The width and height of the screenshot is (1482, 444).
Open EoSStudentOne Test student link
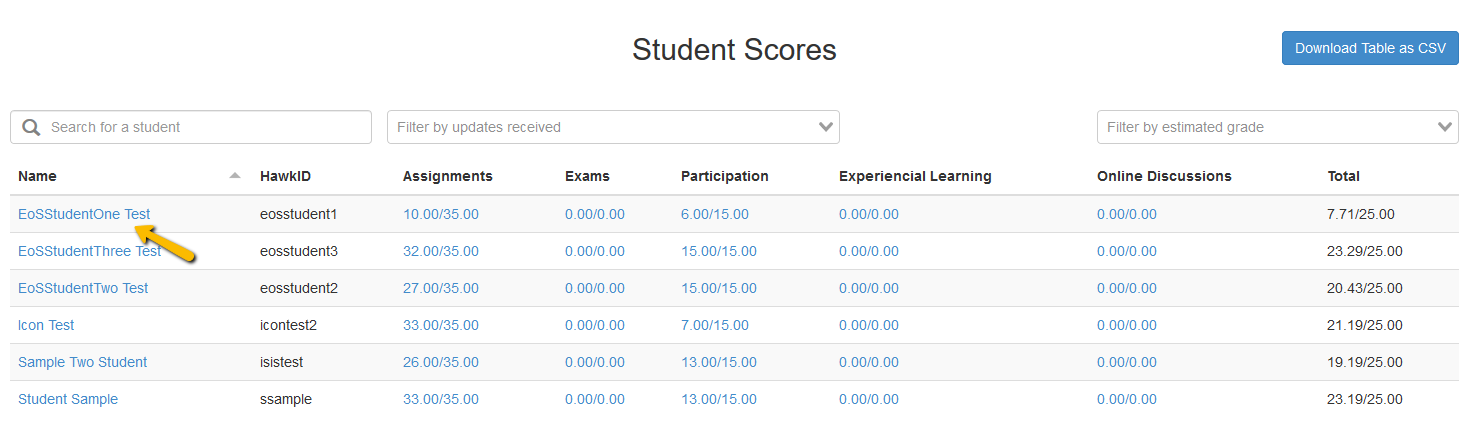pos(84,214)
